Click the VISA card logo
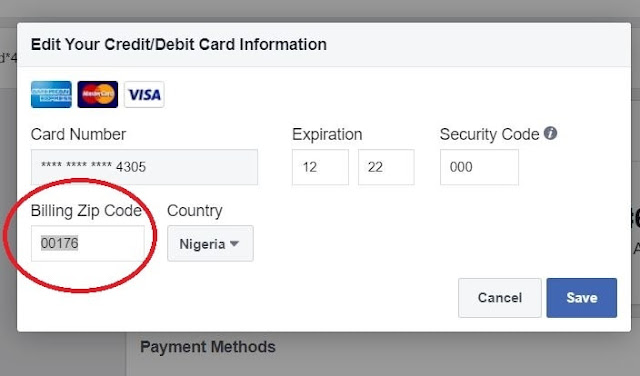The height and width of the screenshot is (376, 640). 144,94
